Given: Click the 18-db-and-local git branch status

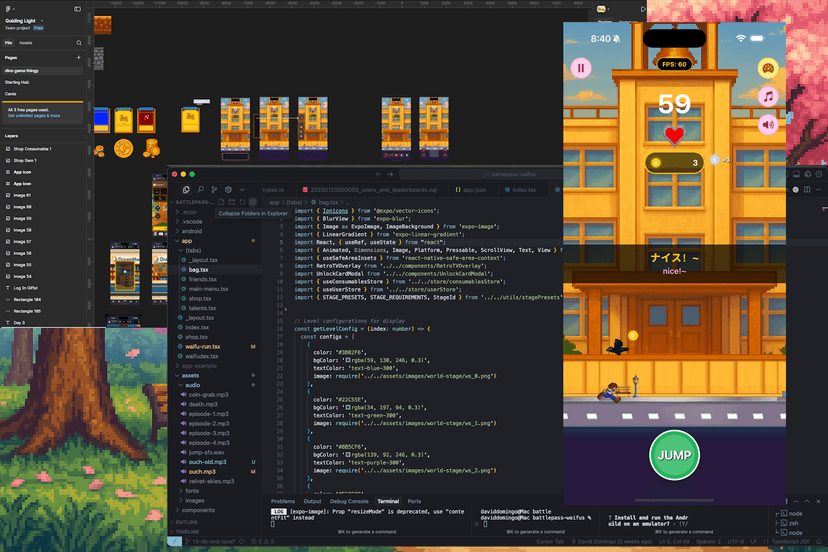Looking at the screenshot, I should tap(211, 541).
